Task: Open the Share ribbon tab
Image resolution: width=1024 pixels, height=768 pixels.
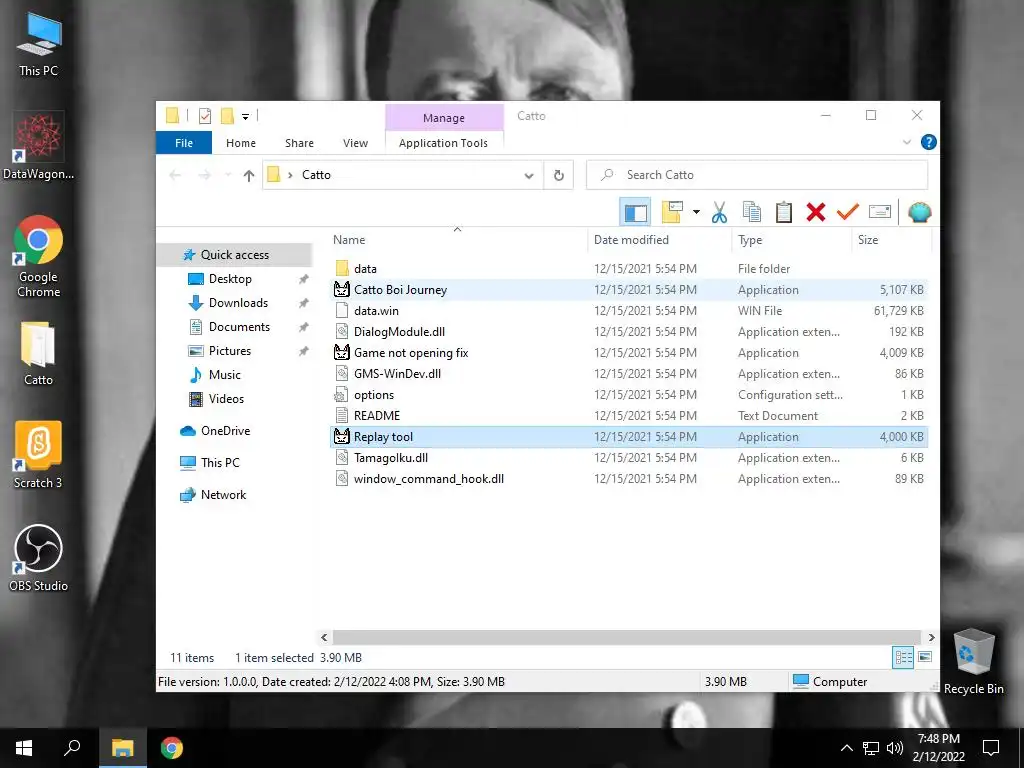Action: pyautogui.click(x=299, y=143)
